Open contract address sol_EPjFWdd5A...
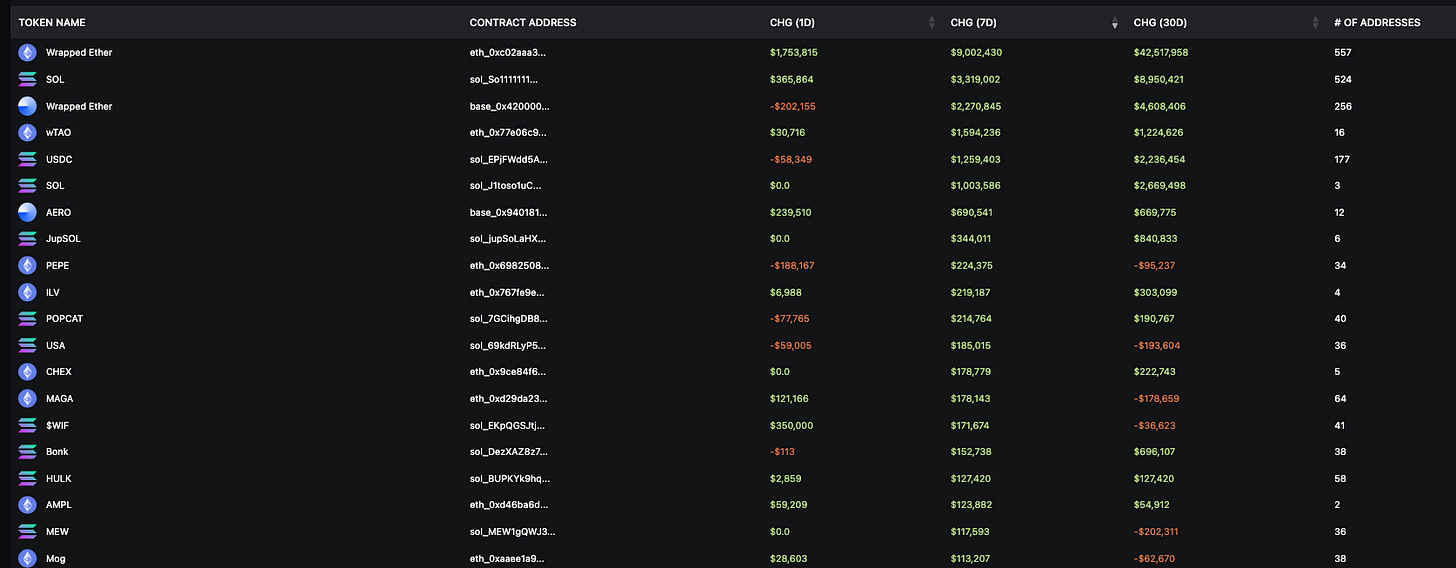Screen dimensions: 1456x568 pos(509,159)
